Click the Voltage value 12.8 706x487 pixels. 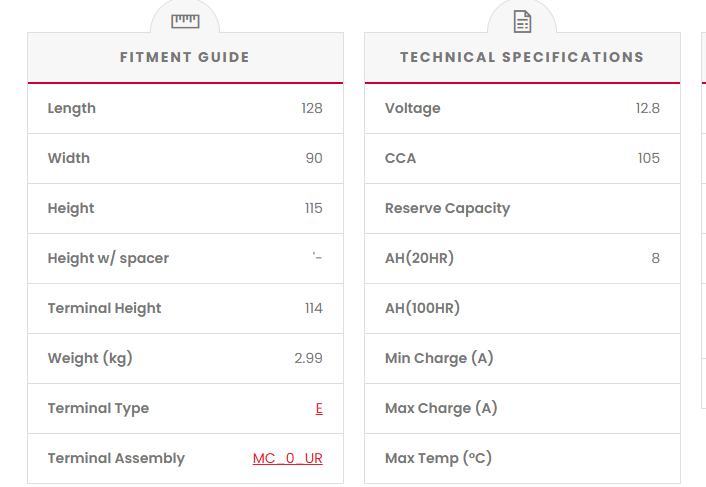point(648,108)
